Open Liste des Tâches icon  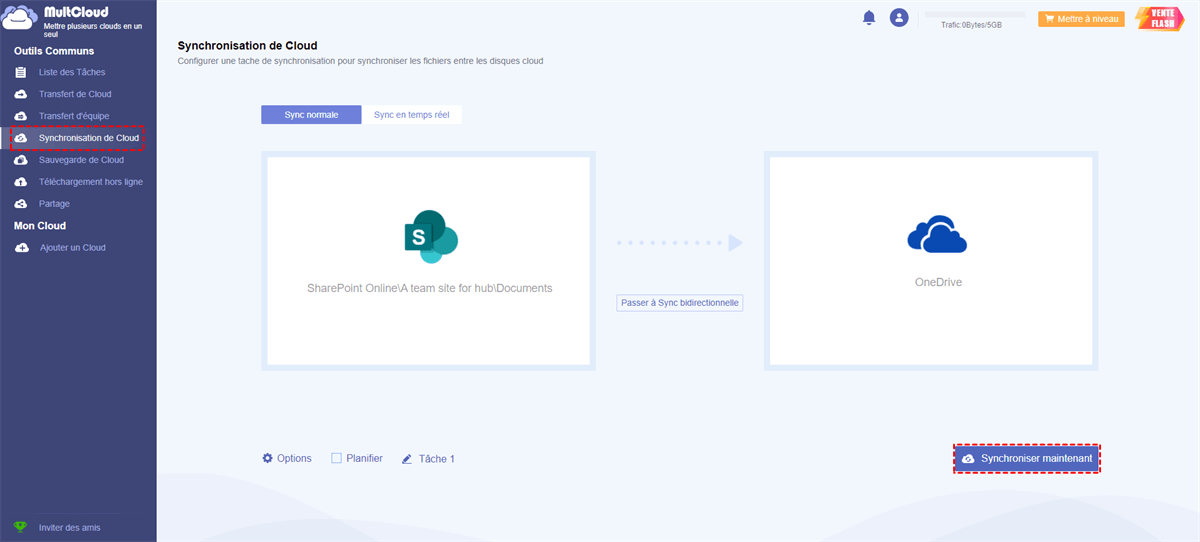coord(21,72)
